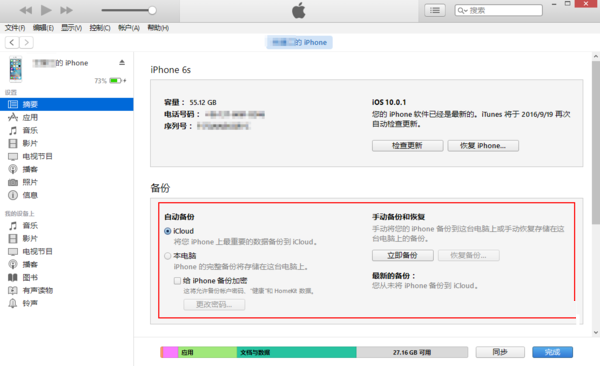Open 图书 in the sidebar

(67, 278)
